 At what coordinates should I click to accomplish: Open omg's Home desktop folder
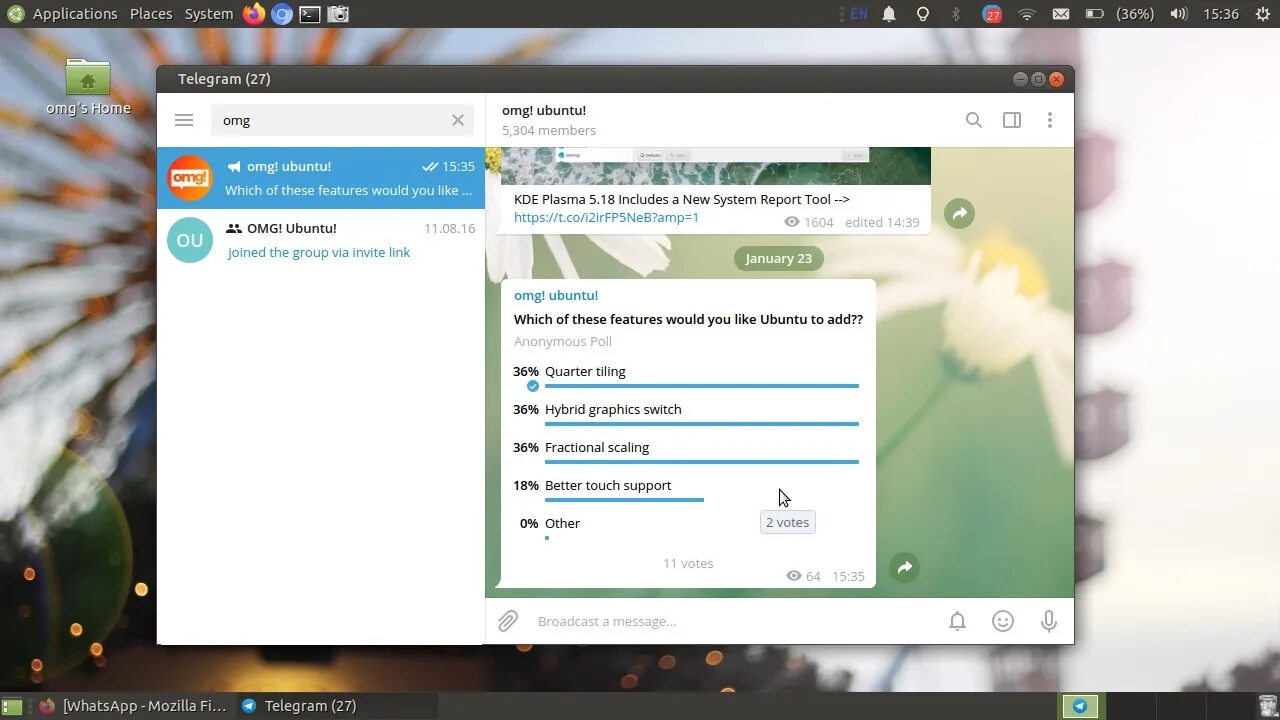point(88,86)
